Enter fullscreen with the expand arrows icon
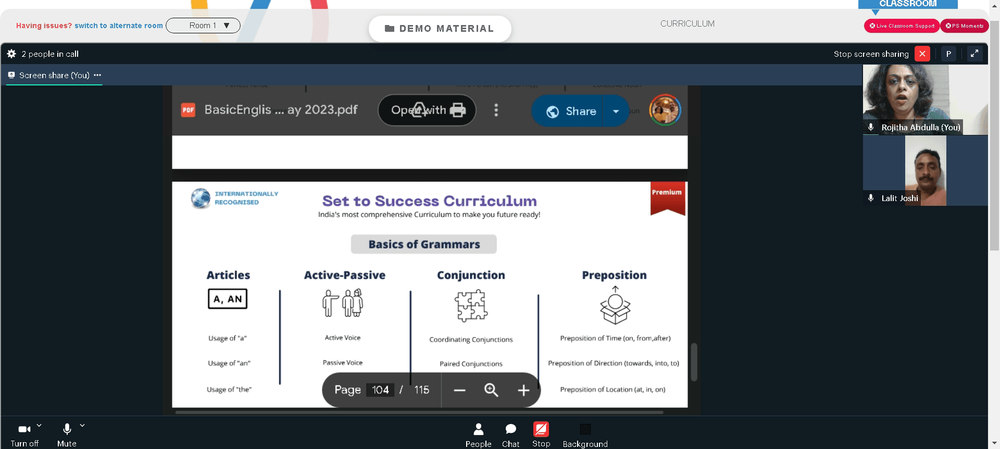This screenshot has height=449, width=1000. [x=974, y=54]
